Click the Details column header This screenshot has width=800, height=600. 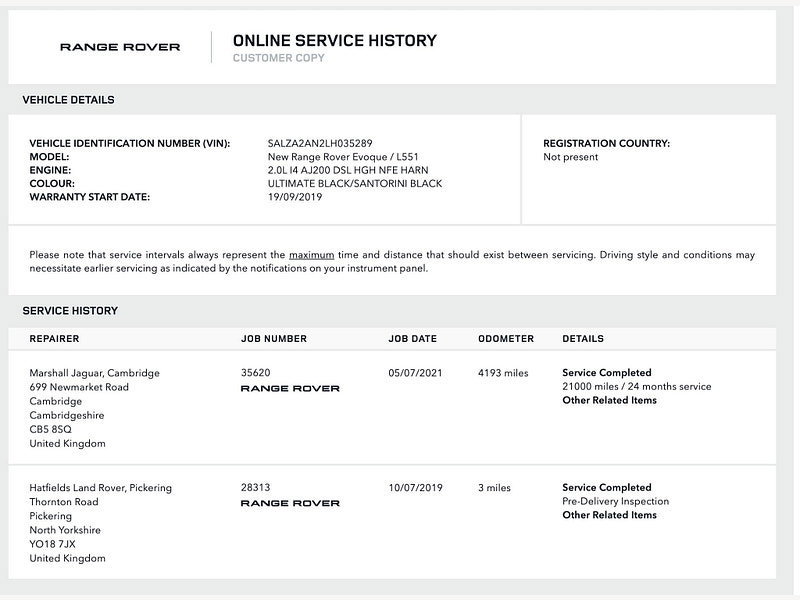(x=583, y=339)
